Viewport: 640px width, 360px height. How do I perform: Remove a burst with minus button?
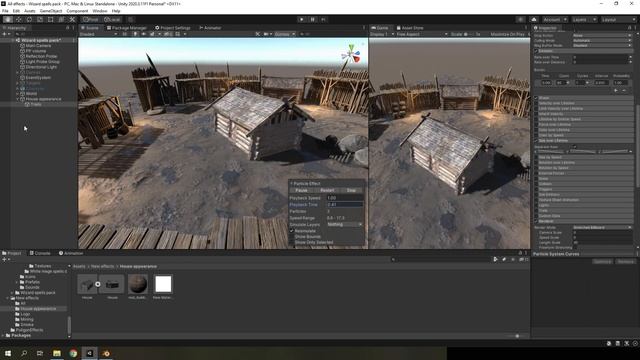point(624,90)
